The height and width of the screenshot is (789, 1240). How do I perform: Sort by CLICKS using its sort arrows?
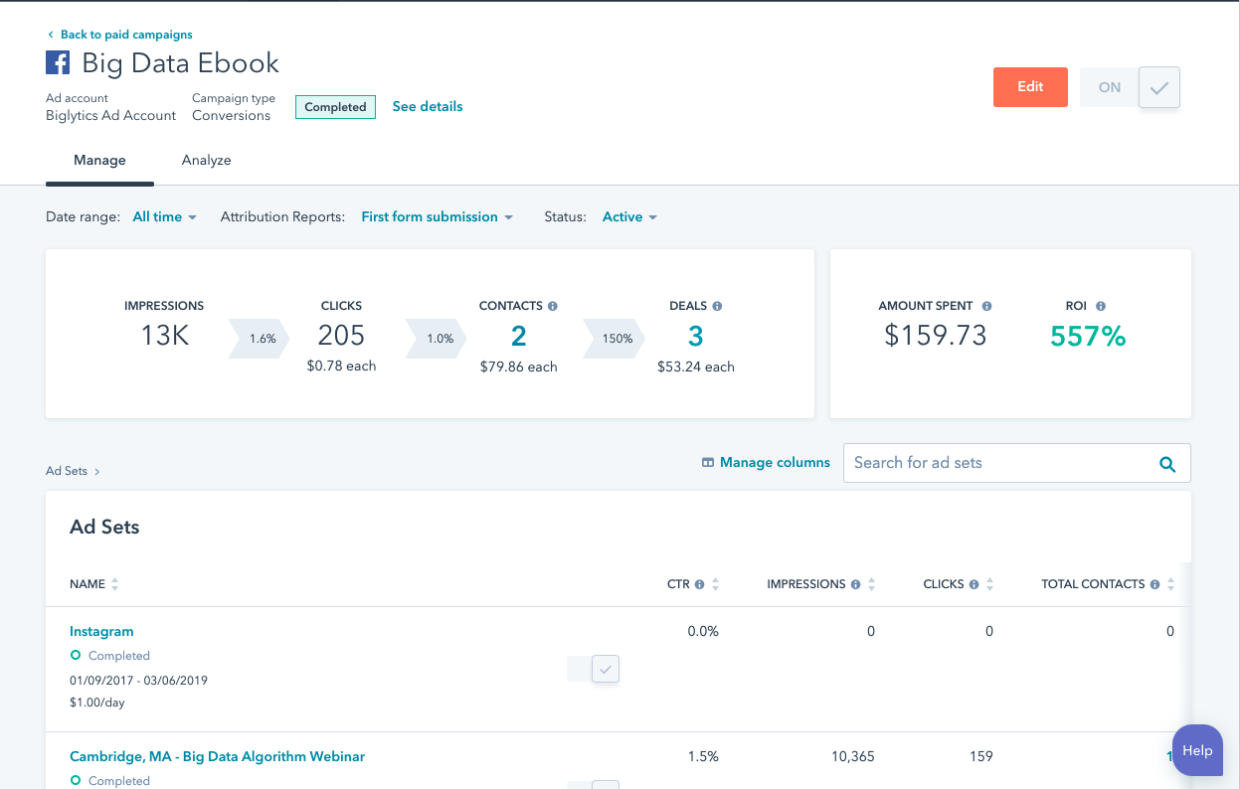(x=990, y=584)
